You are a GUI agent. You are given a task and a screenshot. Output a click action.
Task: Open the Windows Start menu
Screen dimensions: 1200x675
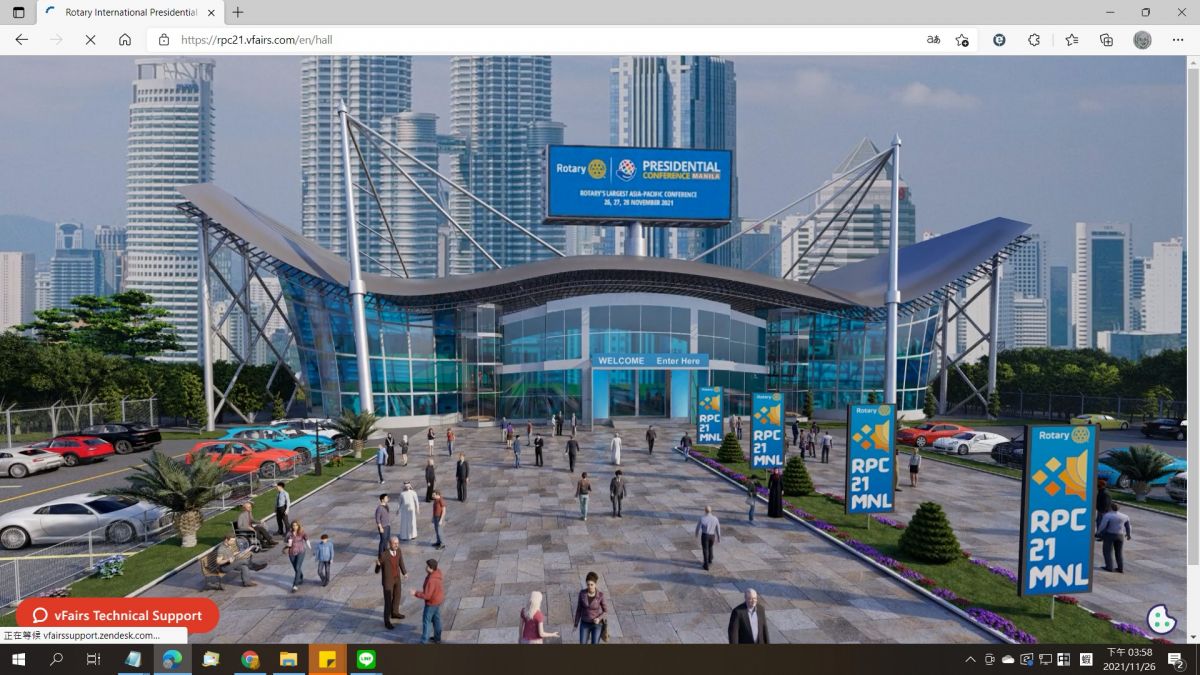pyautogui.click(x=18, y=659)
